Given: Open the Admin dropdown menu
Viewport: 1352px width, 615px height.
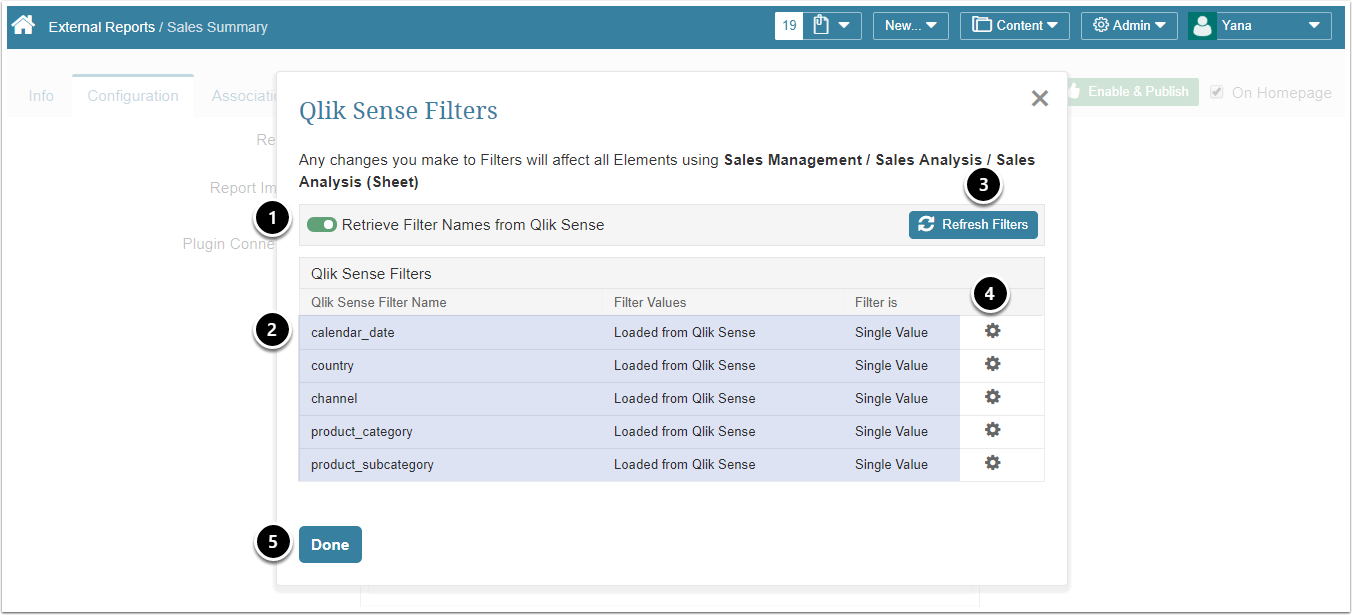Looking at the screenshot, I should click(x=1128, y=26).
